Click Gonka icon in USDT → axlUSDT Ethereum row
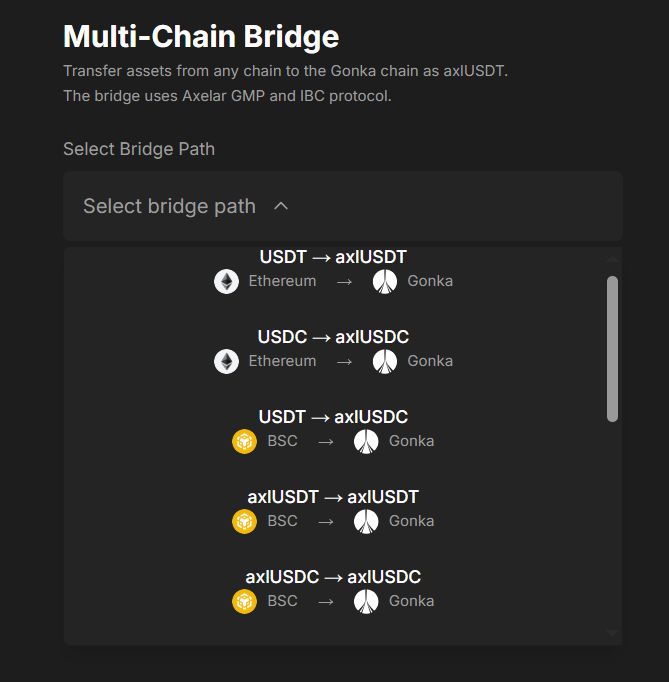The image size is (669, 682). coord(385,281)
